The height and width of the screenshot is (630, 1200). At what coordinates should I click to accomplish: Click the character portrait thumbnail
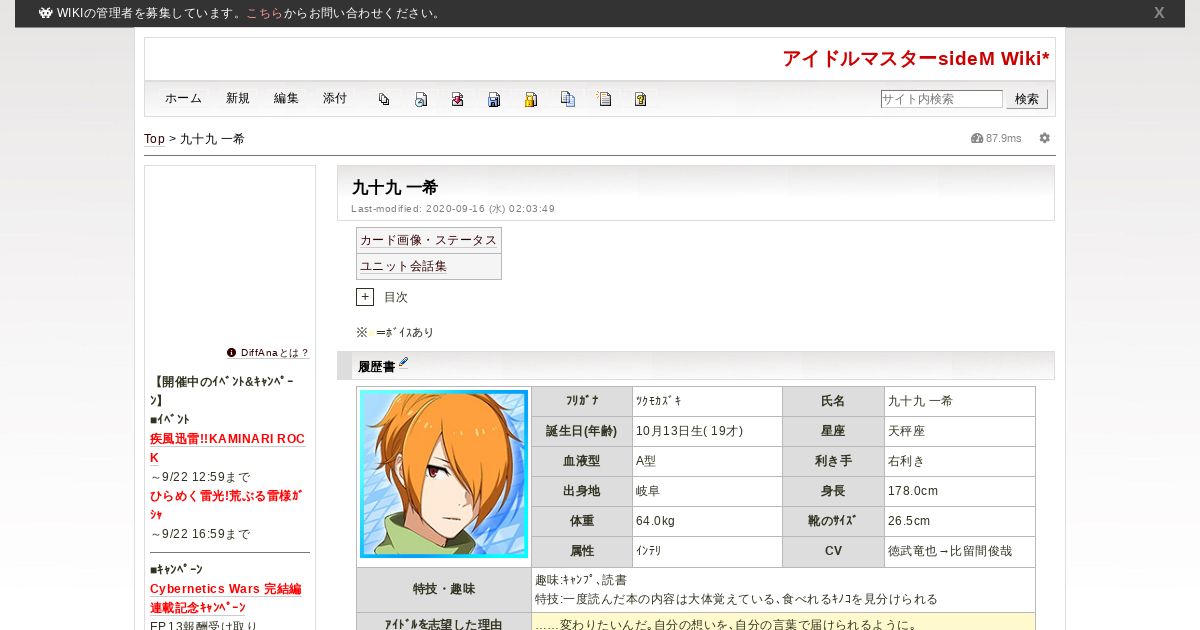(x=444, y=474)
